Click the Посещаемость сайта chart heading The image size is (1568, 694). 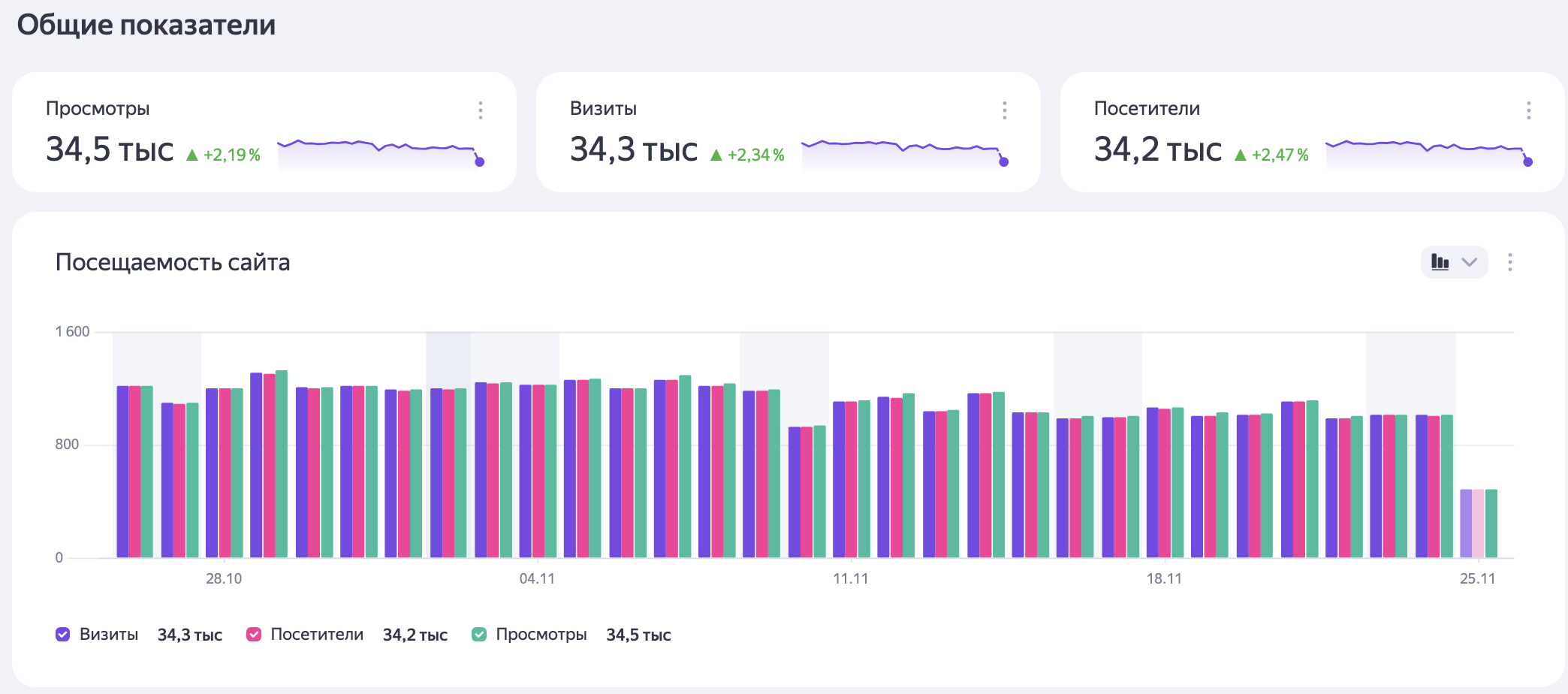[173, 262]
